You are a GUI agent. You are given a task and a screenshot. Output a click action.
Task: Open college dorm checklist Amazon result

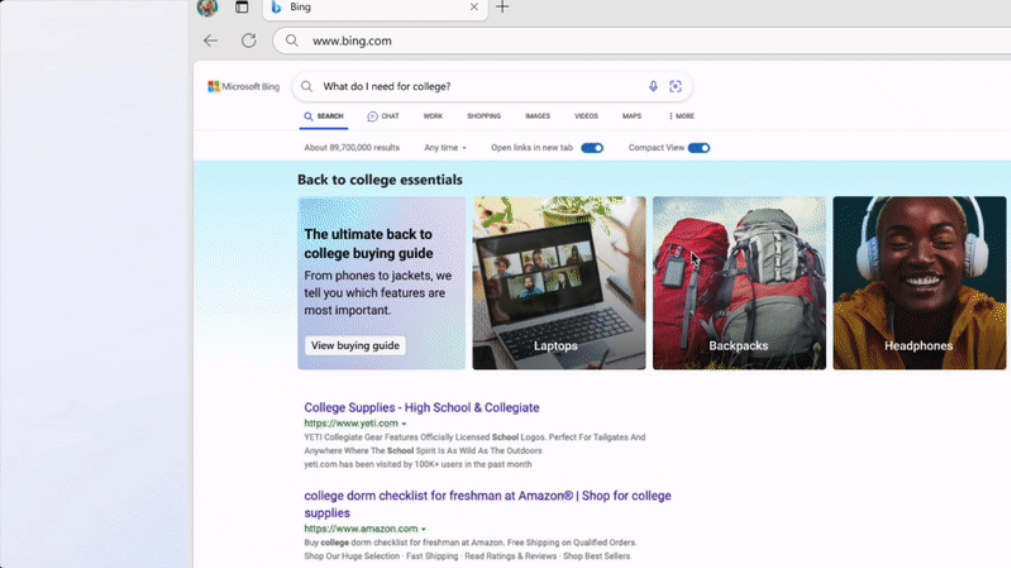point(487,504)
